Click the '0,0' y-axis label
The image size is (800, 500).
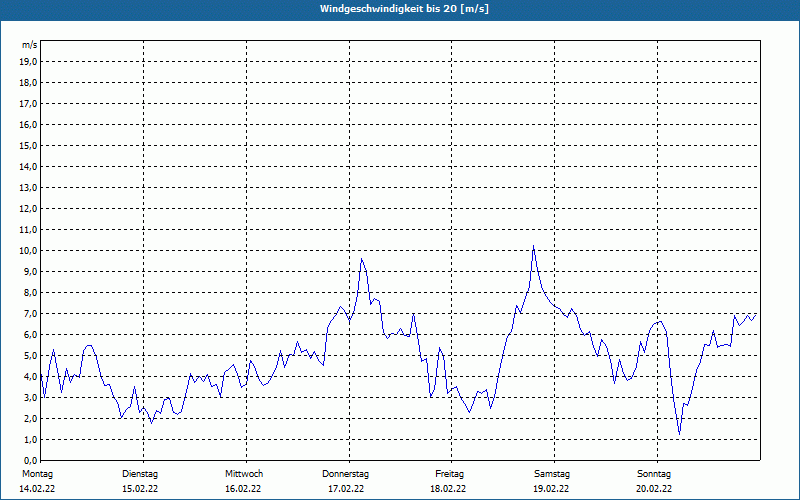30,461
